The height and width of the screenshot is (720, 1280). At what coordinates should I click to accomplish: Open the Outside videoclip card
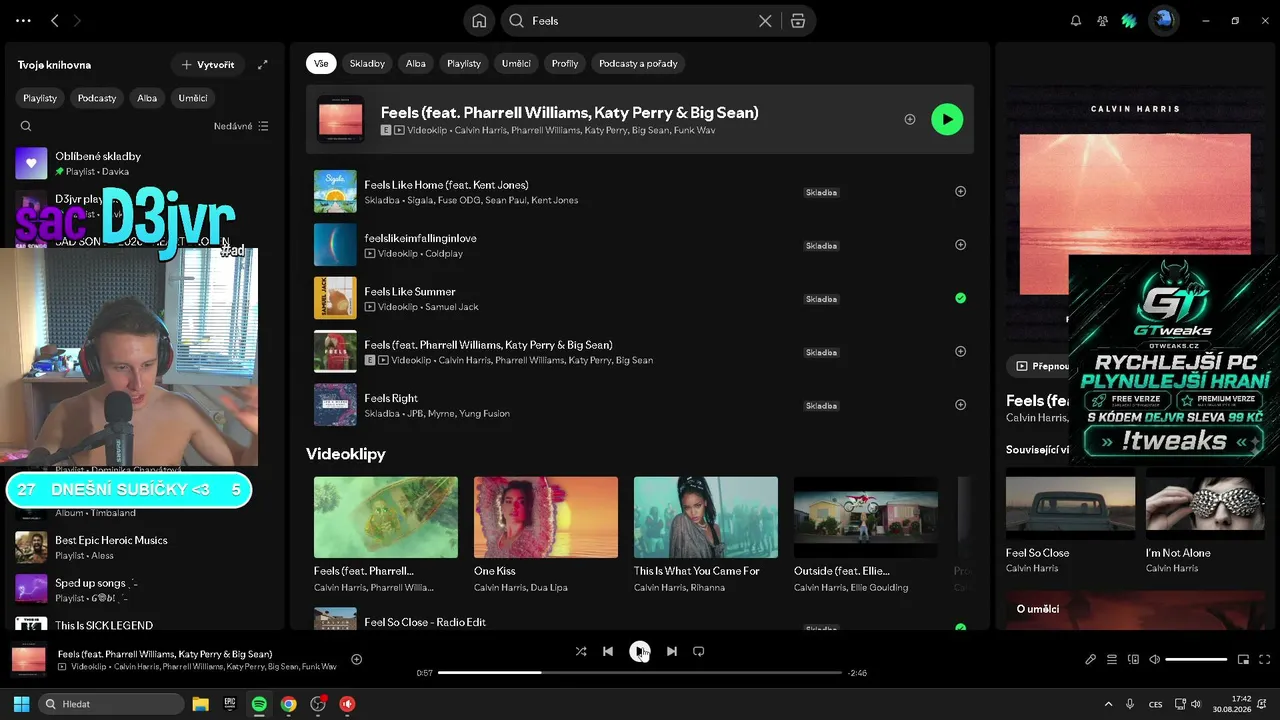[866, 535]
